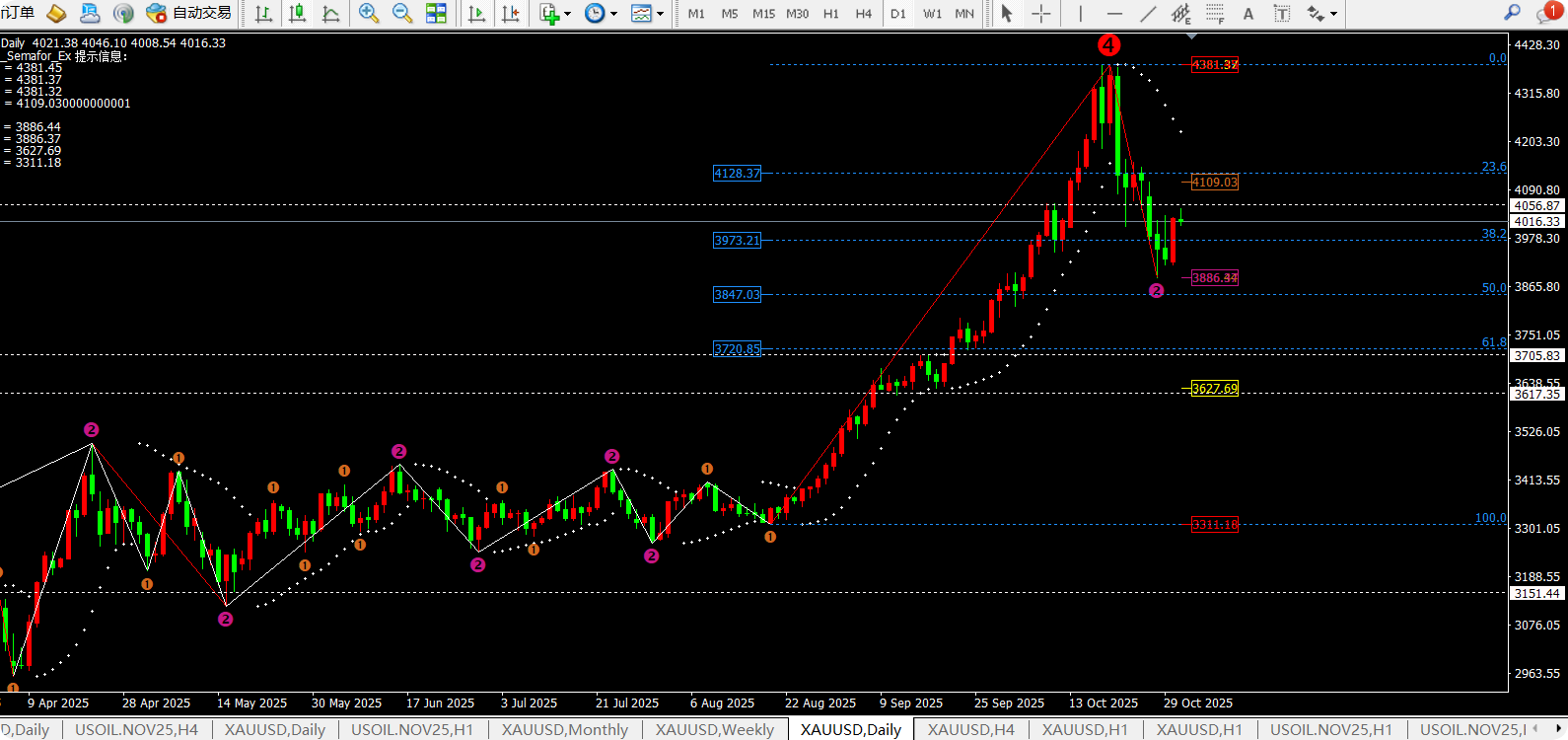Open the search magnifier in the toolbar
This screenshot has width=1568, height=740.
pyautogui.click(x=1512, y=13)
